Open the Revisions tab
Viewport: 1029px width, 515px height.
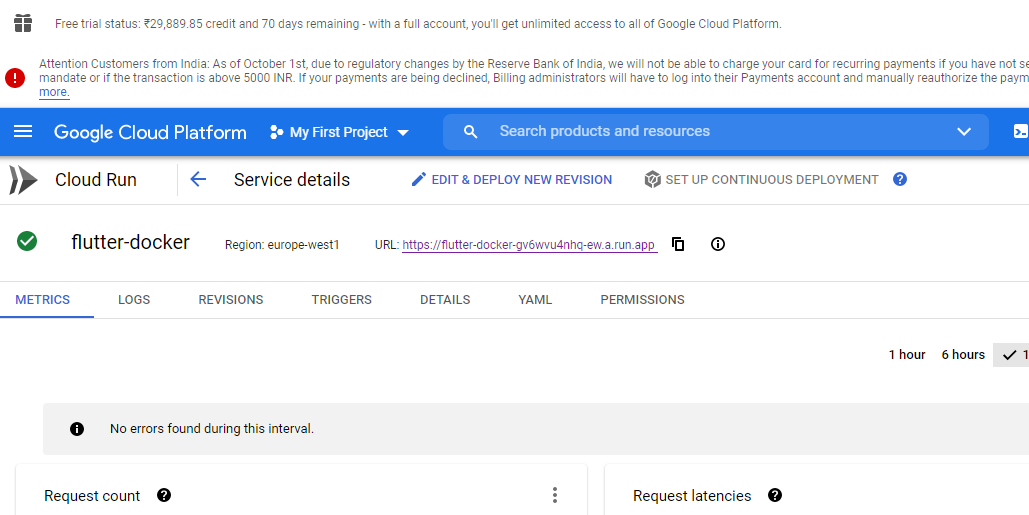pos(231,300)
